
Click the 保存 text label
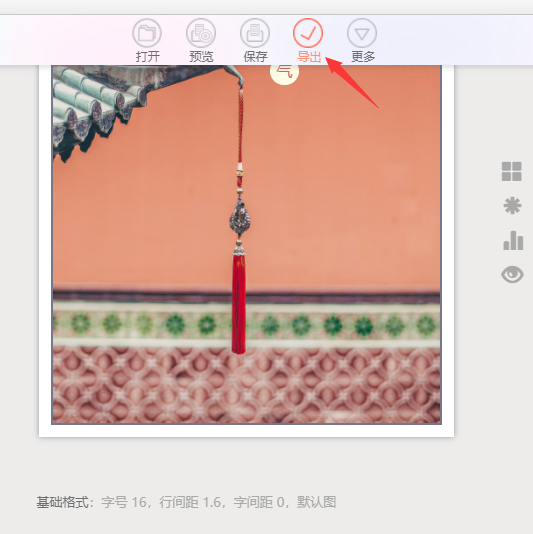(x=255, y=57)
